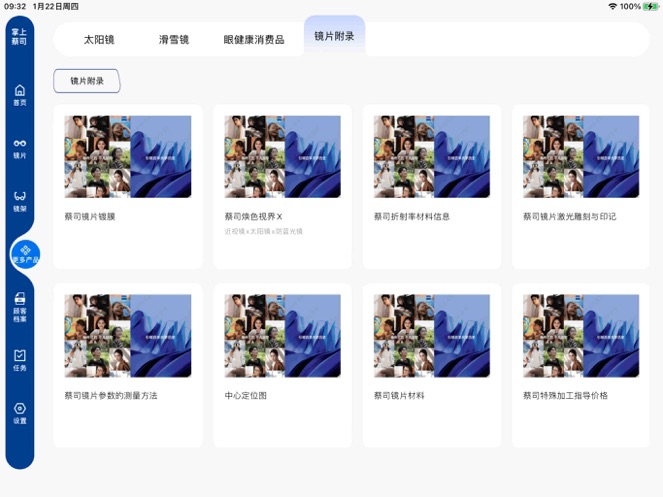Open 顾客档案 customer files icon
This screenshot has width=663, height=497.
click(19, 307)
